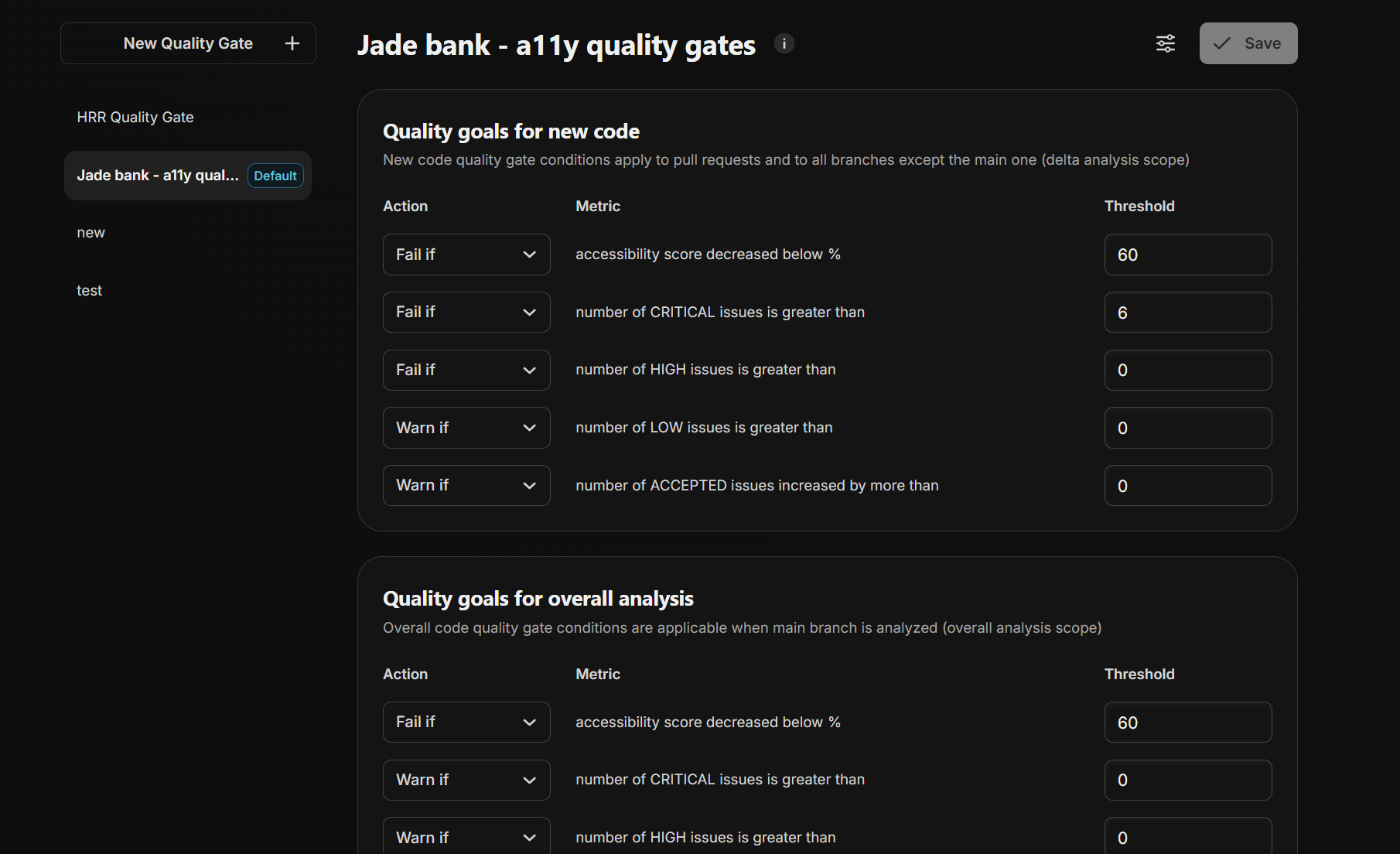This screenshot has width=1400, height=854.
Task: Click the Save button
Action: [x=1248, y=43]
